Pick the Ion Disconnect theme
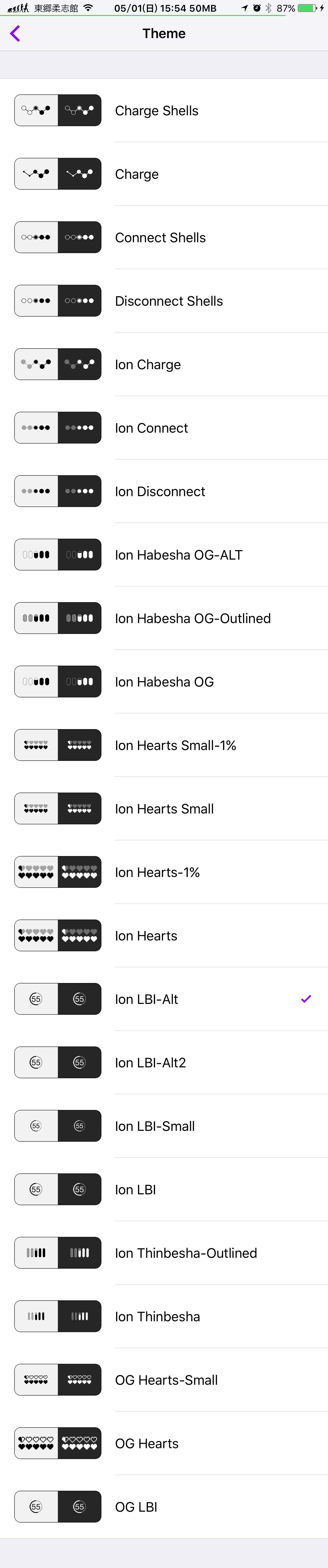The image size is (328, 1568). (160, 491)
